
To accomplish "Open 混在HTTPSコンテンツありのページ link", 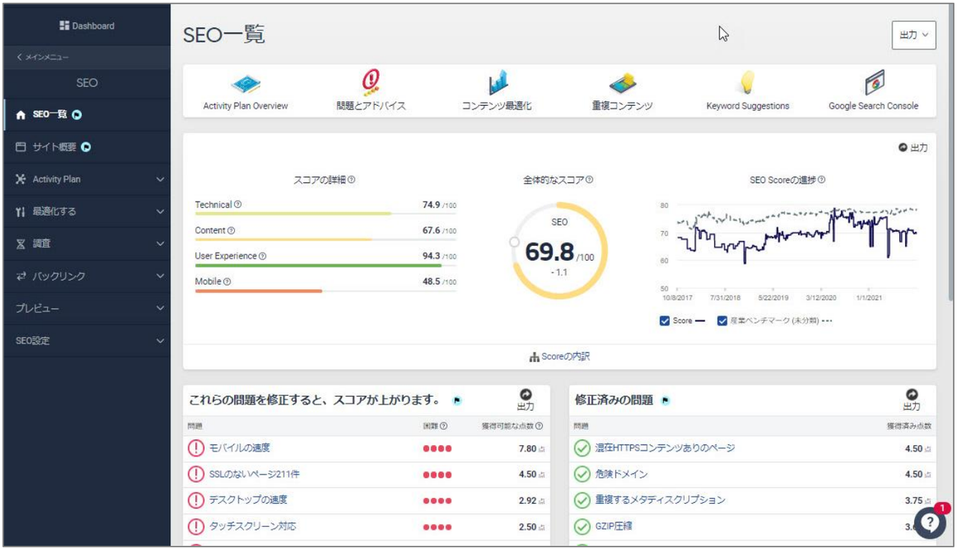I will [665, 448].
